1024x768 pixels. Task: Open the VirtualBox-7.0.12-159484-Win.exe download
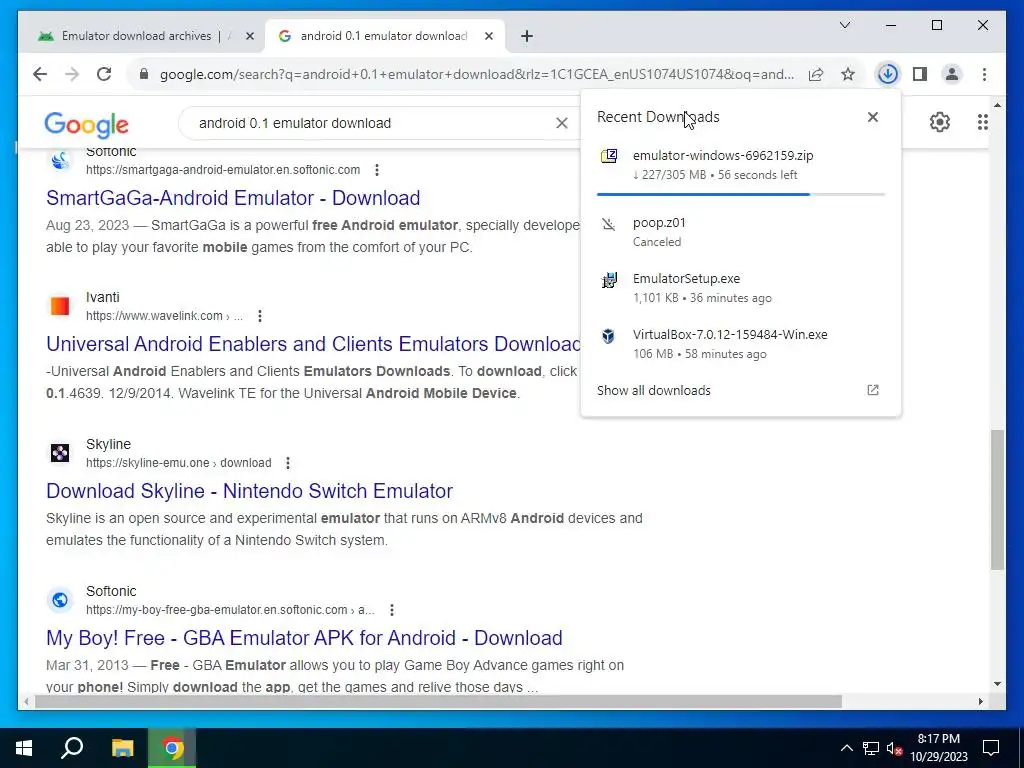point(741,344)
